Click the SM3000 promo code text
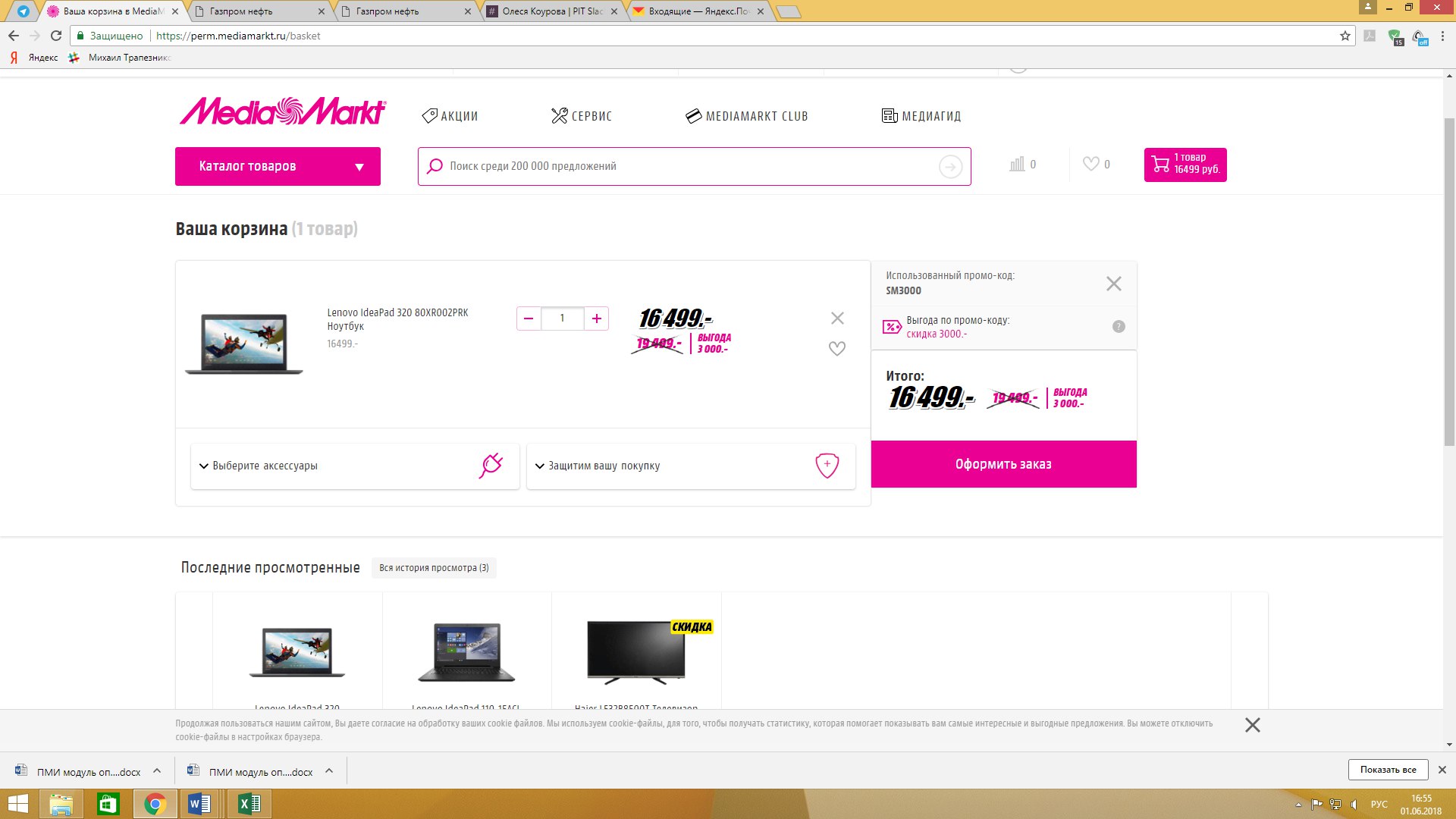 [903, 291]
